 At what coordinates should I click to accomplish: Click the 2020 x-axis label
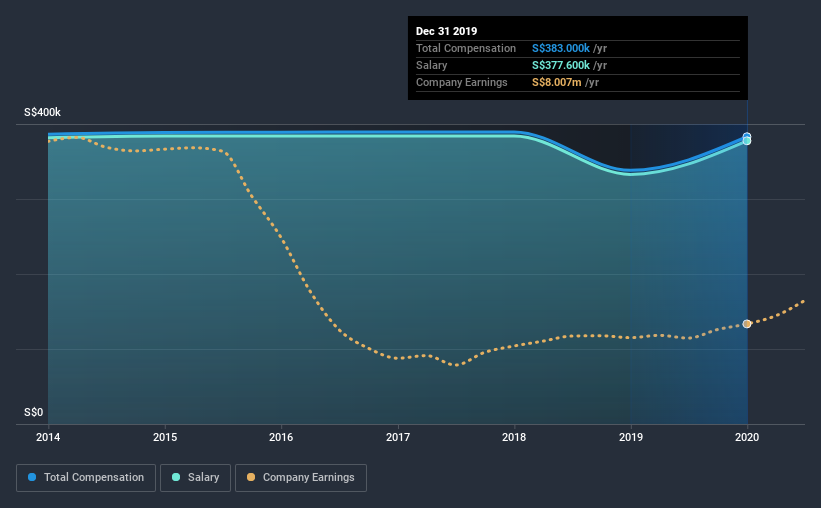point(747,437)
